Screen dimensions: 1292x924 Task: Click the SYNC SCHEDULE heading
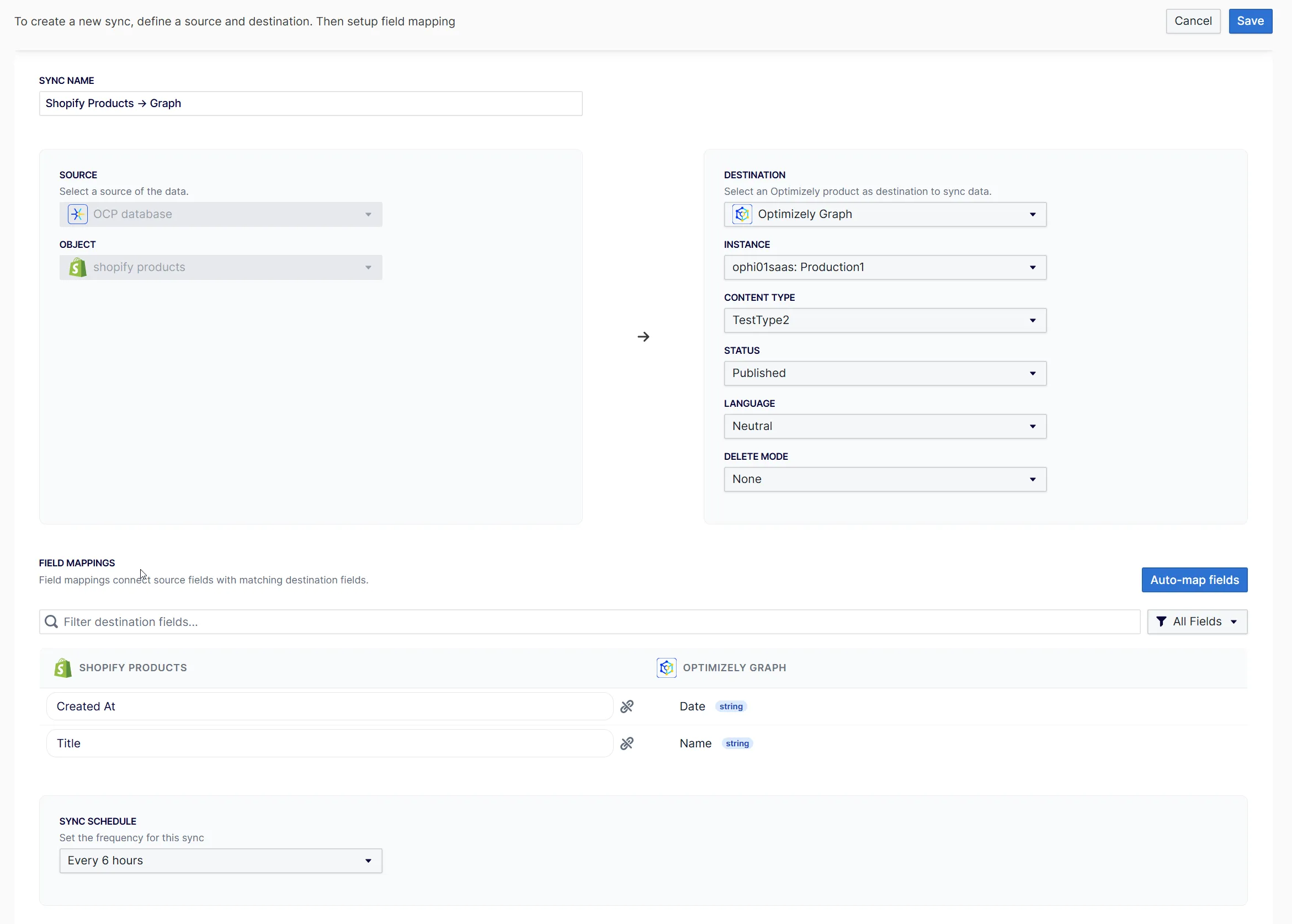pos(98,821)
